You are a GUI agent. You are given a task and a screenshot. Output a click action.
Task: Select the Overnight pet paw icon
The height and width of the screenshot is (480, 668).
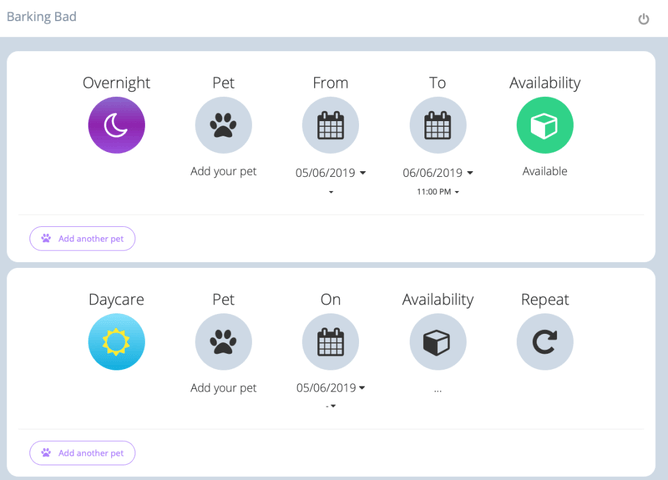pyautogui.click(x=223, y=125)
